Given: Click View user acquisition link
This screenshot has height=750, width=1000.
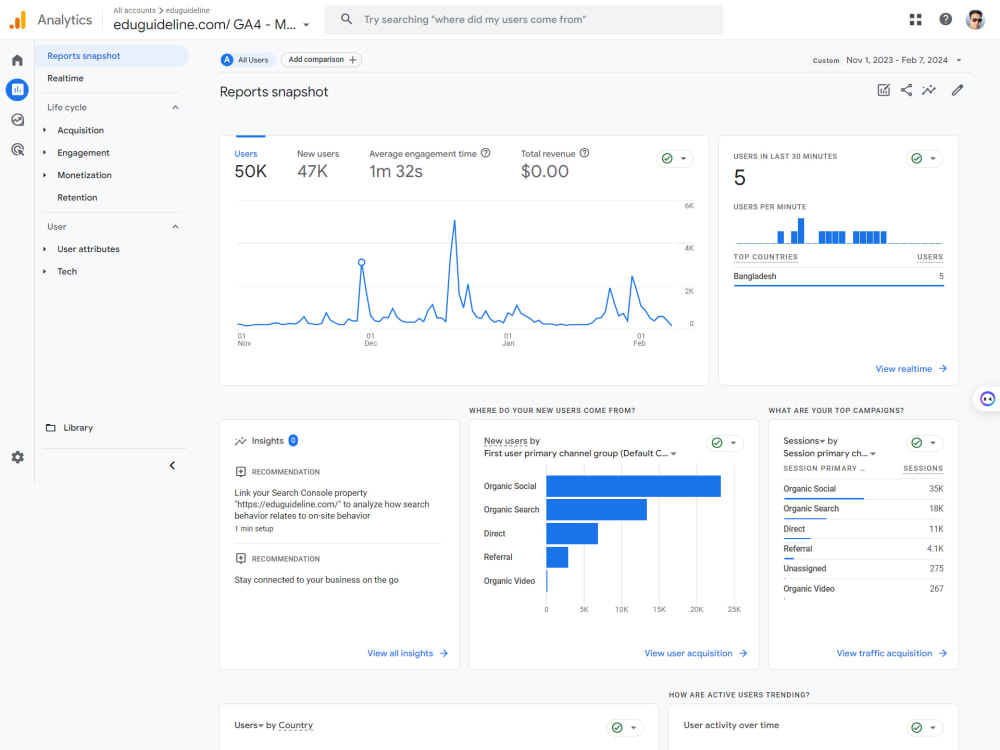Looking at the screenshot, I should click(695, 653).
